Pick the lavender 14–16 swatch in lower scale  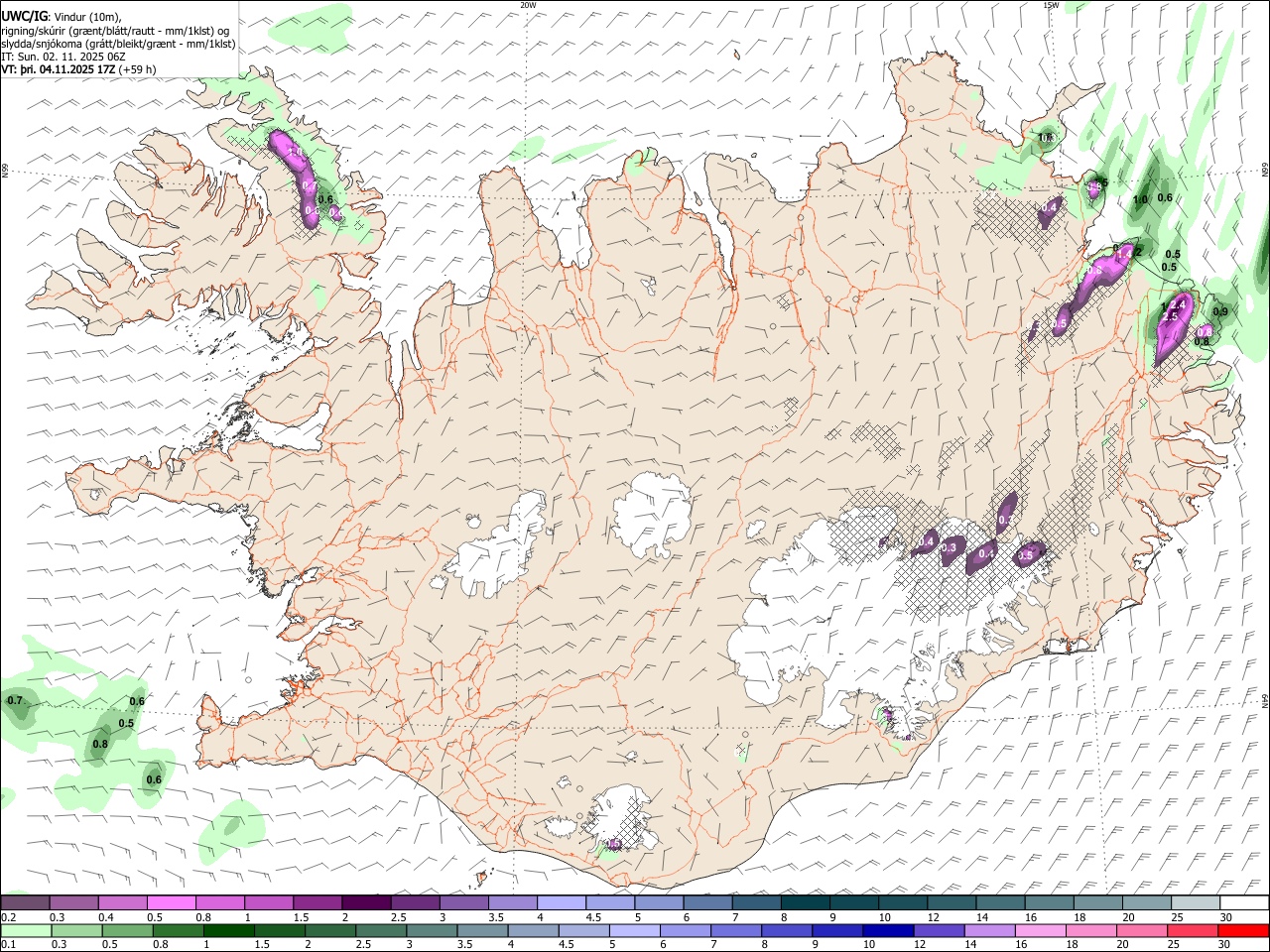990,930
